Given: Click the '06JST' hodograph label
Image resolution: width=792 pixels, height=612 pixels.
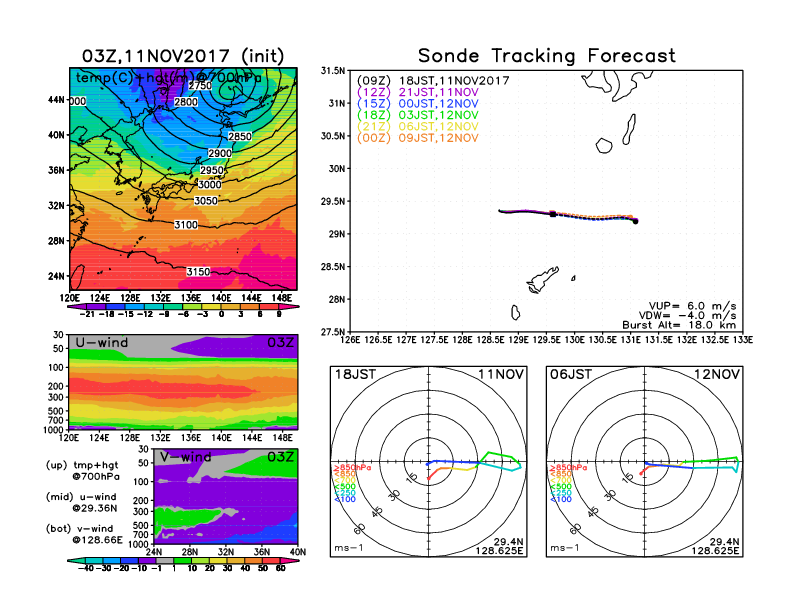Looking at the screenshot, I should click(x=571, y=375).
